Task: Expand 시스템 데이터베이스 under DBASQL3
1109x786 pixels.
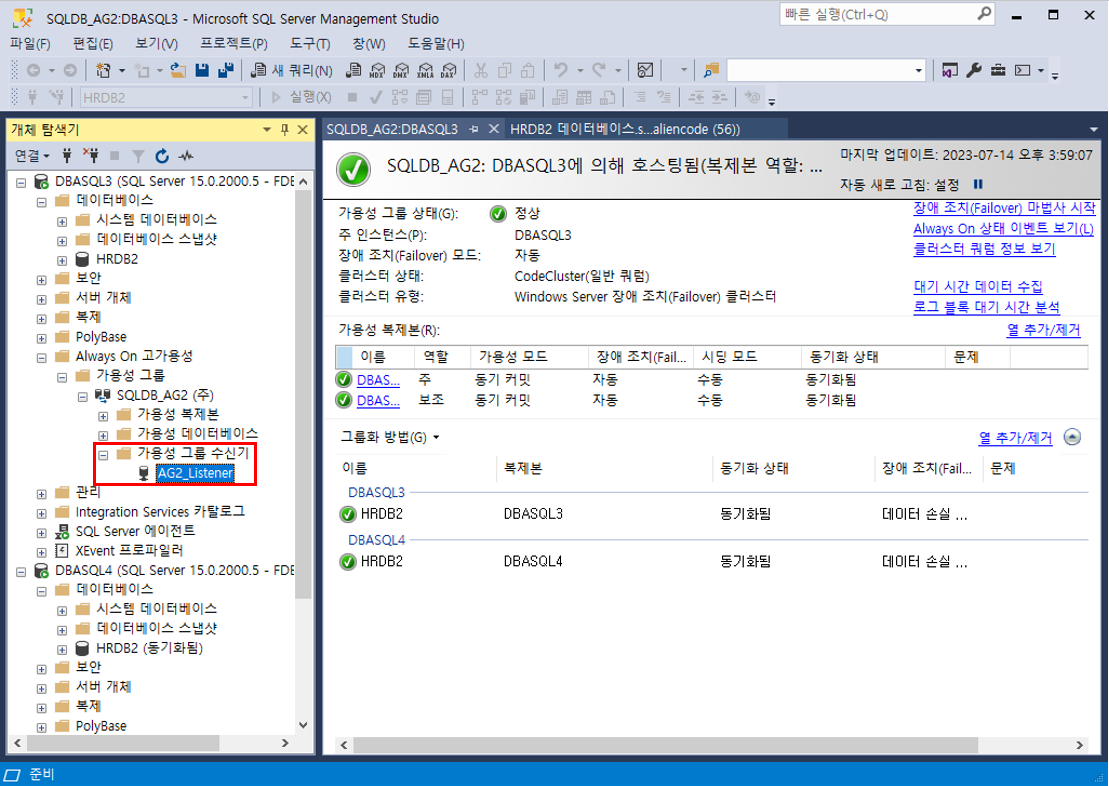Action: click(62, 221)
